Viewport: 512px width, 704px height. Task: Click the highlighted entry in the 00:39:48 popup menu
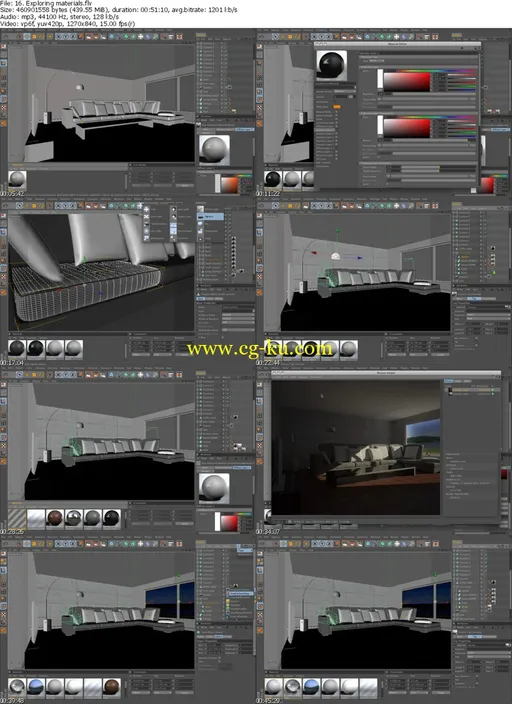(x=241, y=594)
